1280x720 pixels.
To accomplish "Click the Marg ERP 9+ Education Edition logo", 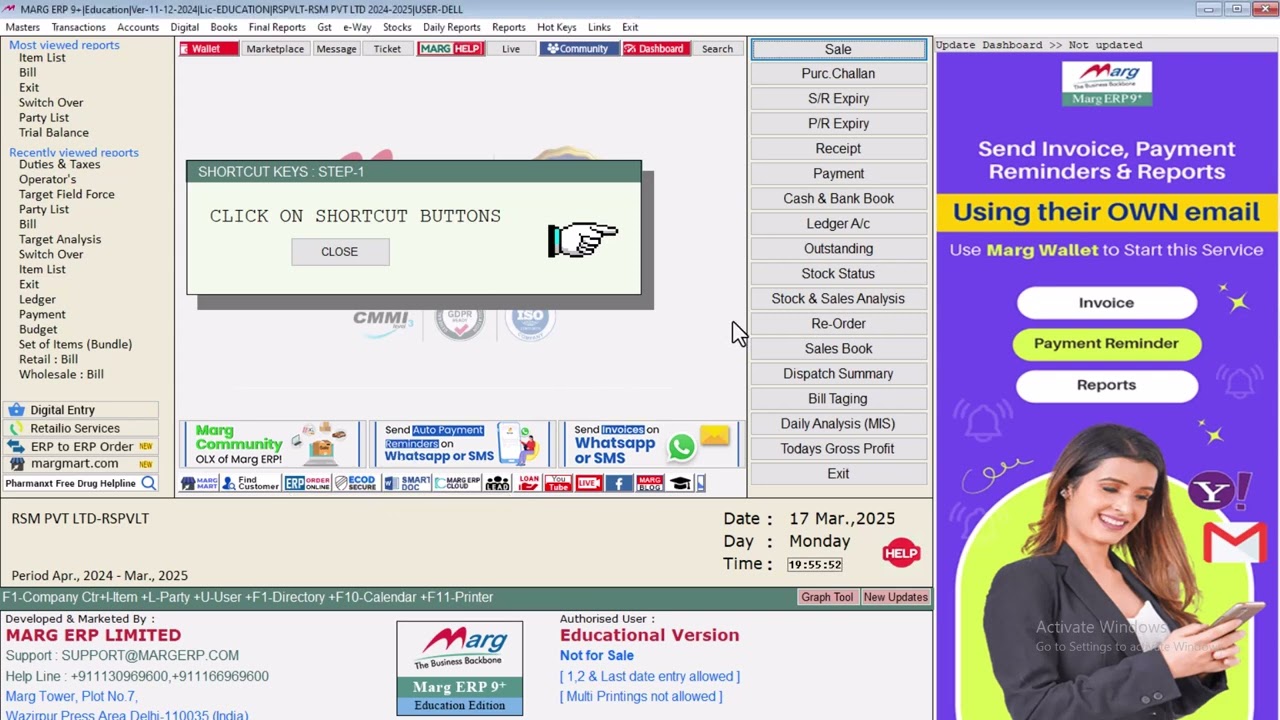I will (x=459, y=668).
